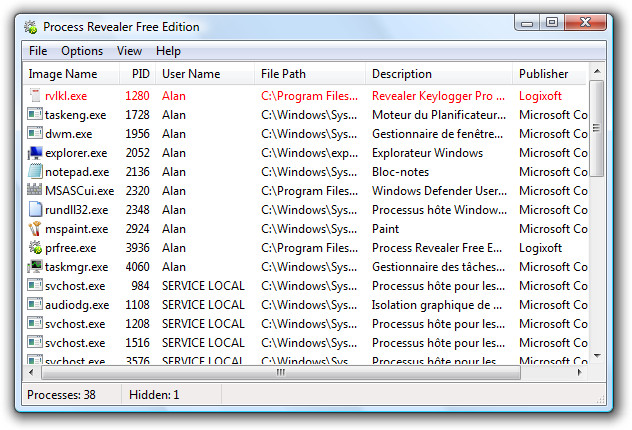Click 'Windows Defender User...' description
Viewport: 632px width, 430px height.
pos(439,191)
